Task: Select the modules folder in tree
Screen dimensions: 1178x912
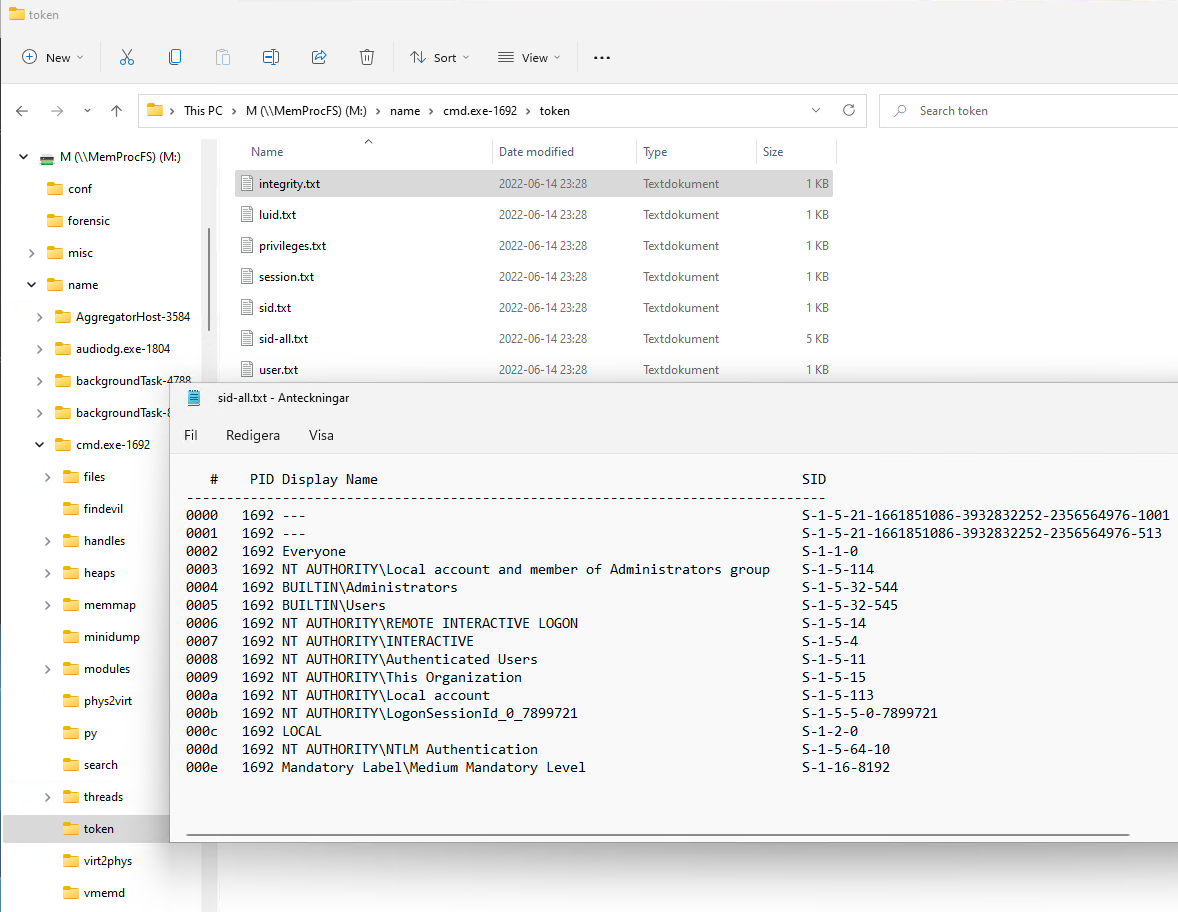Action: (x=107, y=669)
